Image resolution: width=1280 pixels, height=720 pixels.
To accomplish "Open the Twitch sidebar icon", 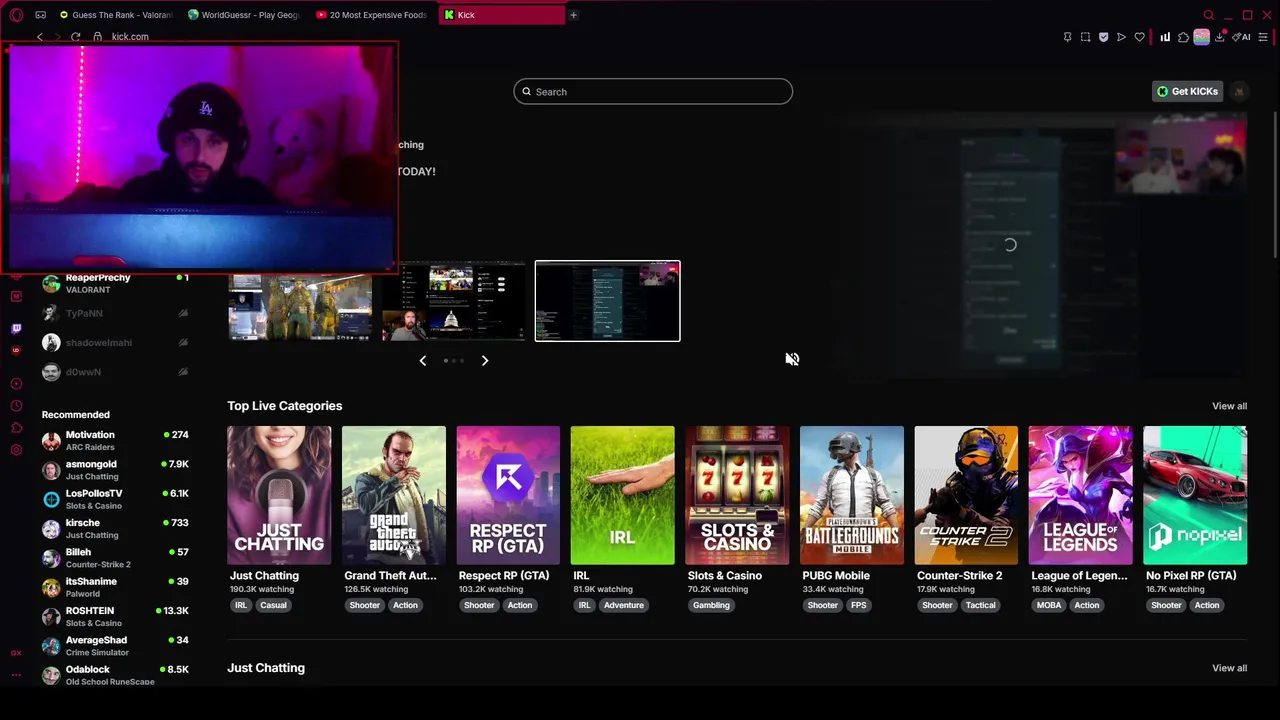I will click(x=16, y=328).
